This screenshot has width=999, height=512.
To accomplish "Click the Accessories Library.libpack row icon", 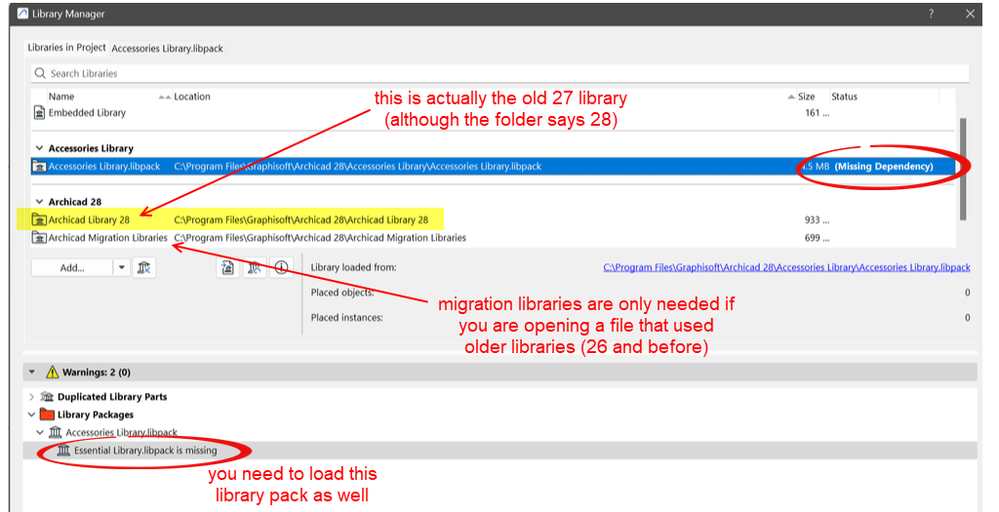I will pyautogui.click(x=40, y=166).
